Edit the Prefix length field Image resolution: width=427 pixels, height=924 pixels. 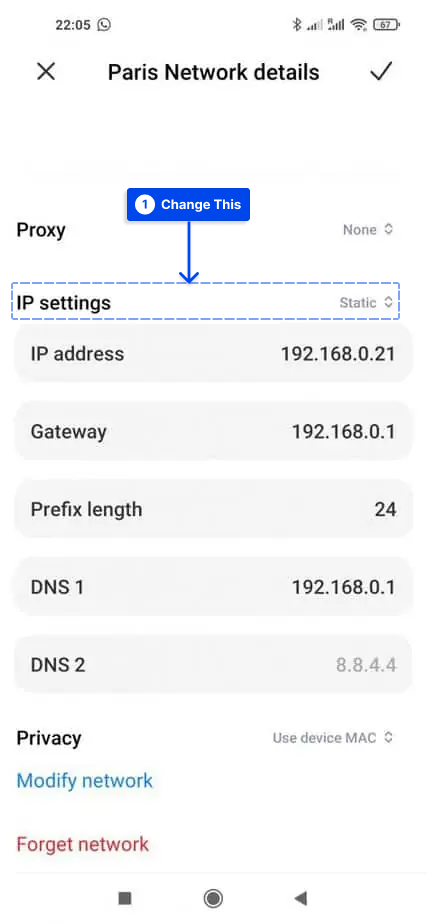213,509
